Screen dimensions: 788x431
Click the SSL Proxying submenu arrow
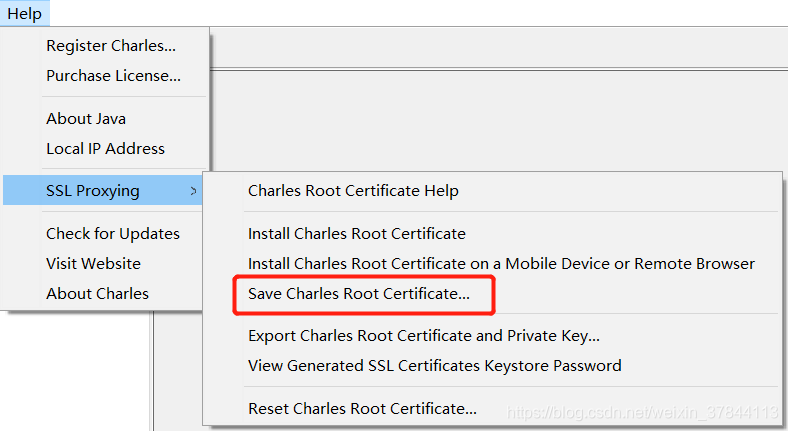click(193, 191)
